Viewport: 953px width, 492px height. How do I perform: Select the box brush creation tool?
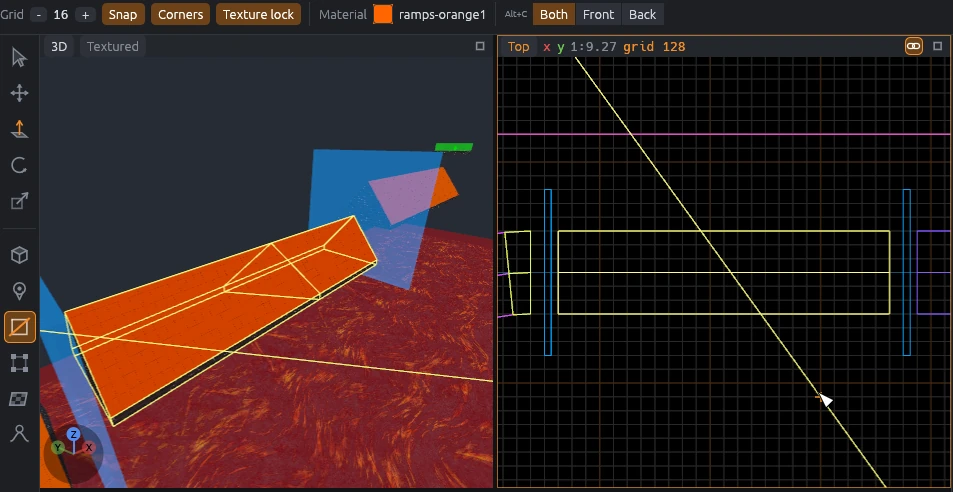[x=19, y=255]
